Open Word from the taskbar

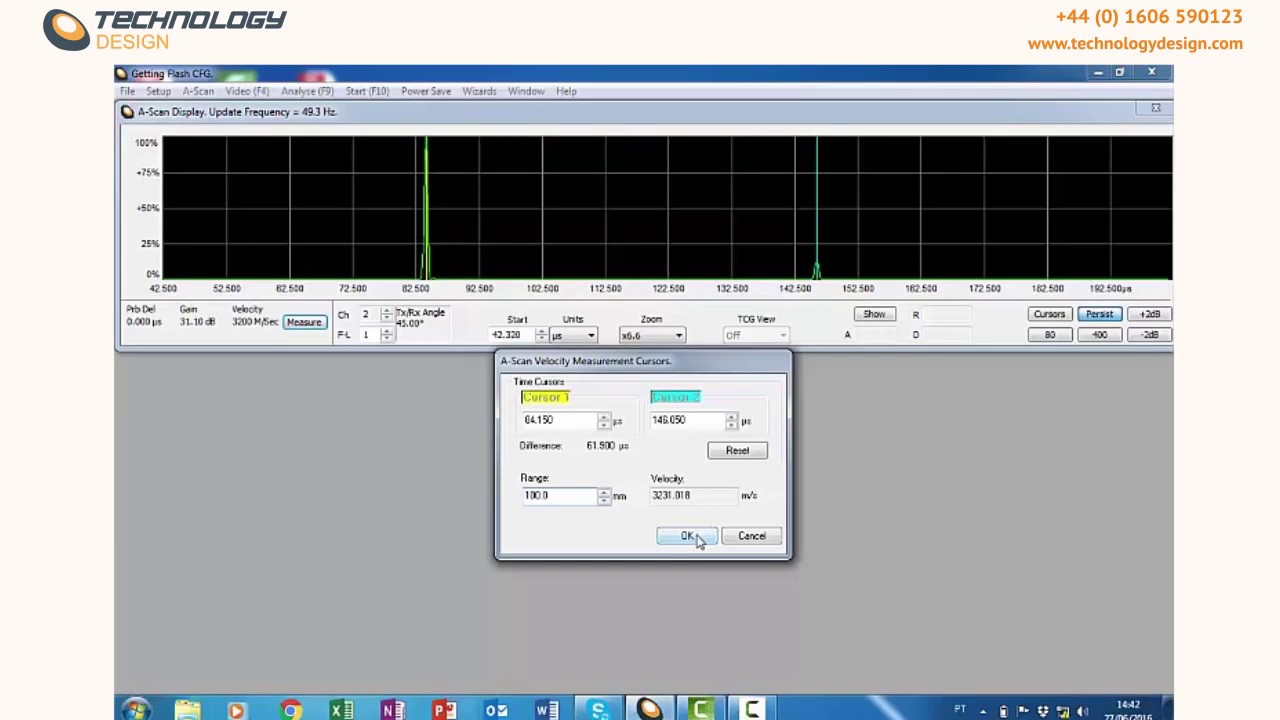tap(547, 710)
